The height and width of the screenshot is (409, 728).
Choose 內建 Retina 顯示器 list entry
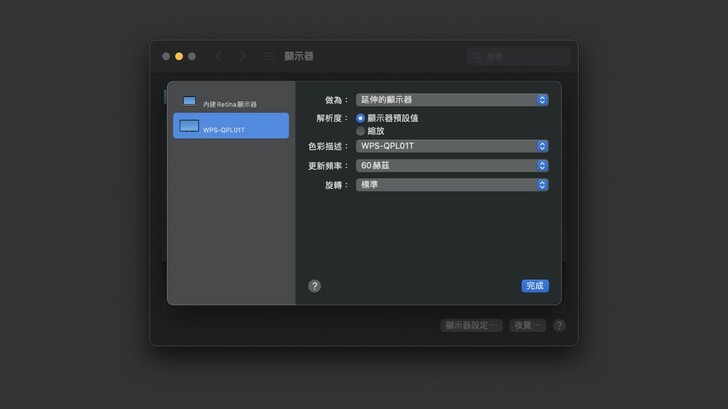tap(231, 104)
